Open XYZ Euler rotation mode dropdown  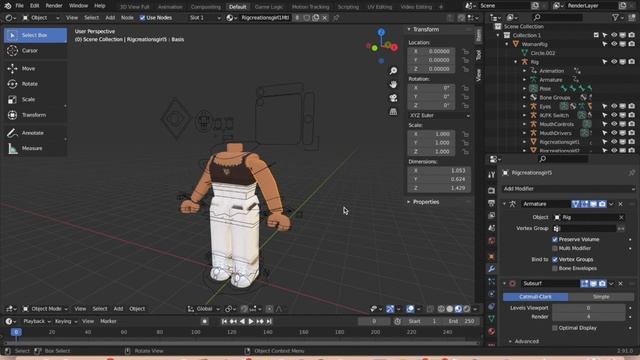pyautogui.click(x=439, y=116)
